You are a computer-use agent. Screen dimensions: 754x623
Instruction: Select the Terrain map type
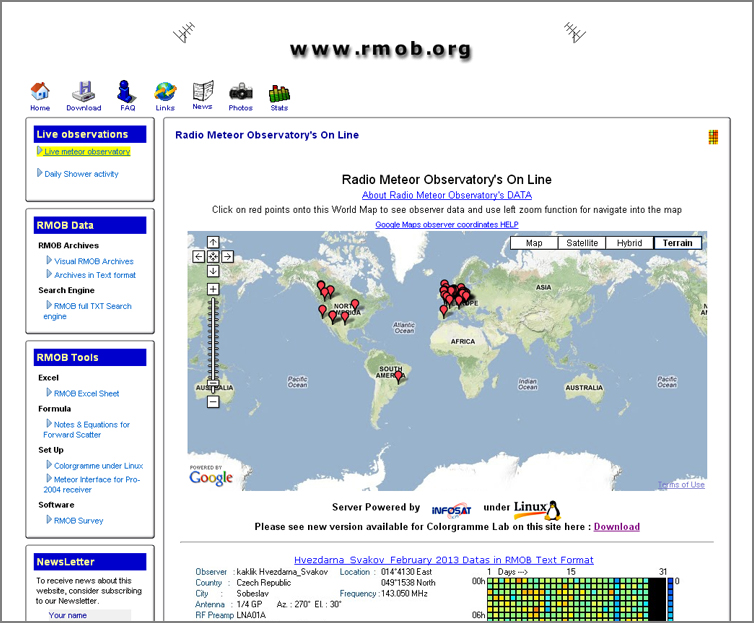coord(677,243)
